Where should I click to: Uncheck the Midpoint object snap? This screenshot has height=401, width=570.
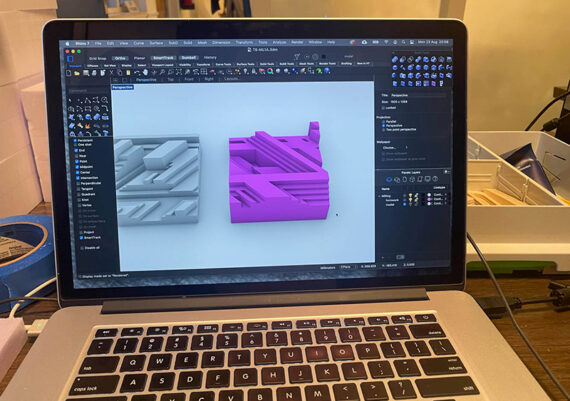click(77, 167)
